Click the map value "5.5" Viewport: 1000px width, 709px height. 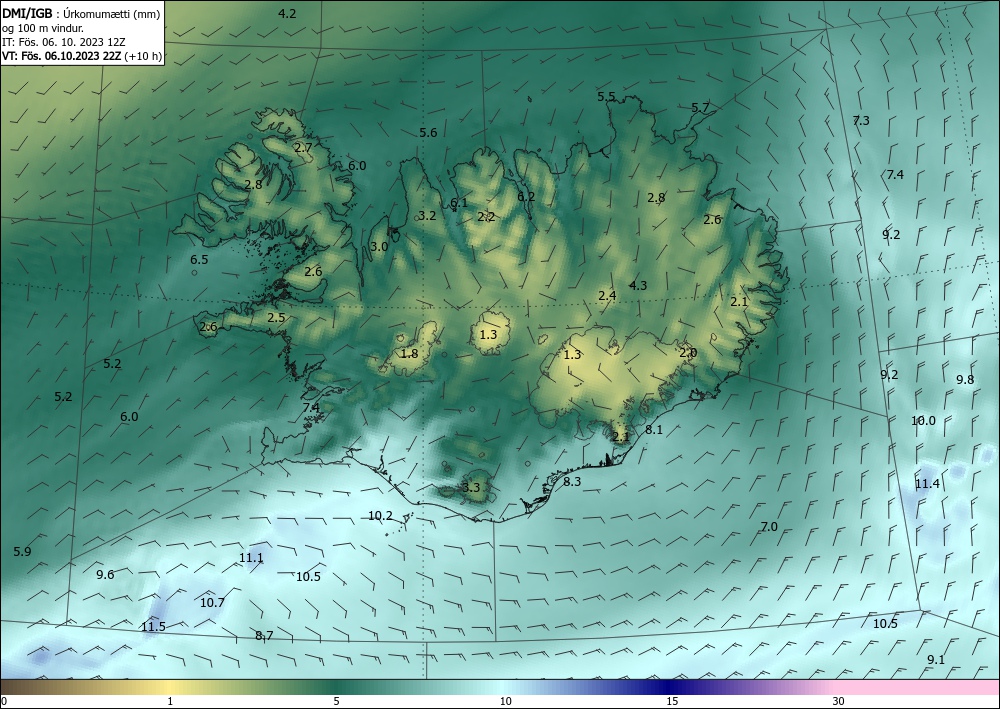[607, 97]
